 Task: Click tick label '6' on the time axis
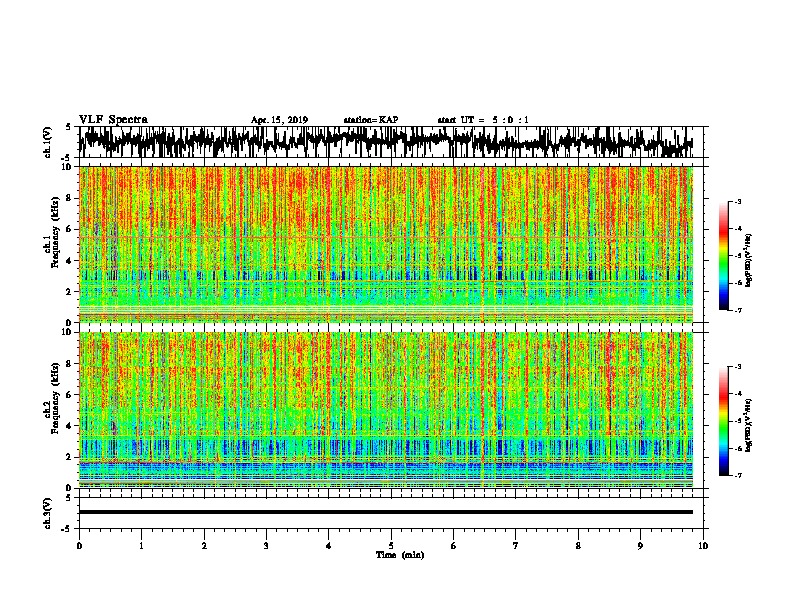click(454, 546)
